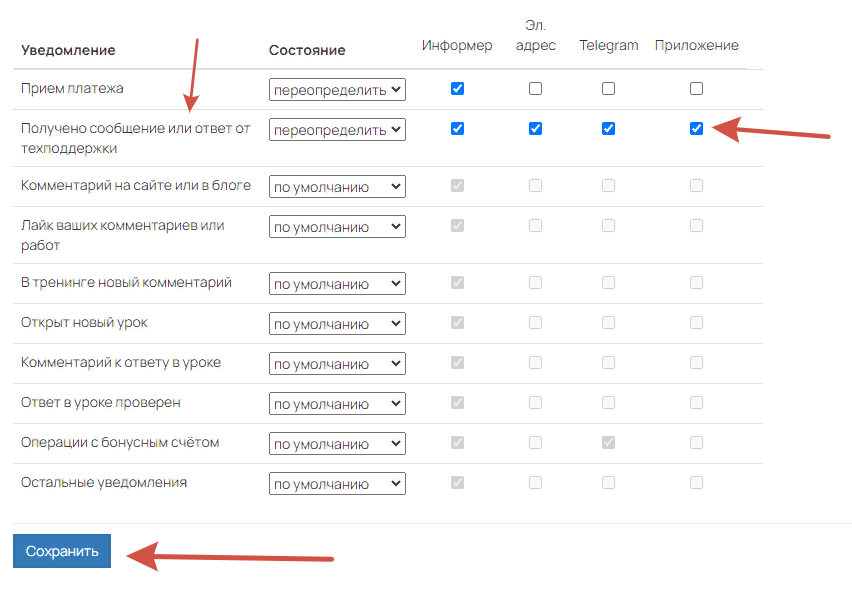The image size is (852, 600).
Task: Click the Telegram column header
Action: coord(608,45)
